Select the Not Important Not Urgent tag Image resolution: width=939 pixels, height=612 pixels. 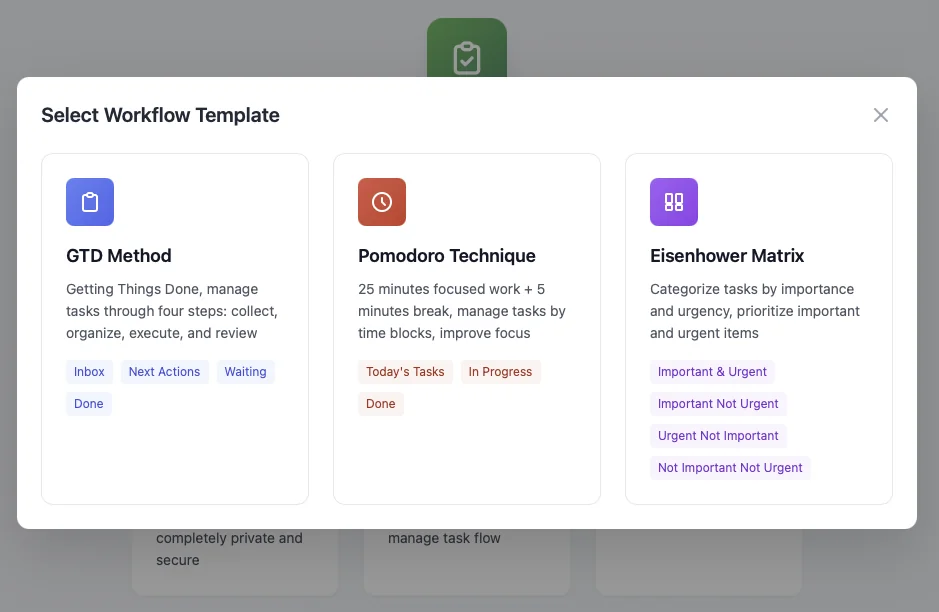pos(730,468)
